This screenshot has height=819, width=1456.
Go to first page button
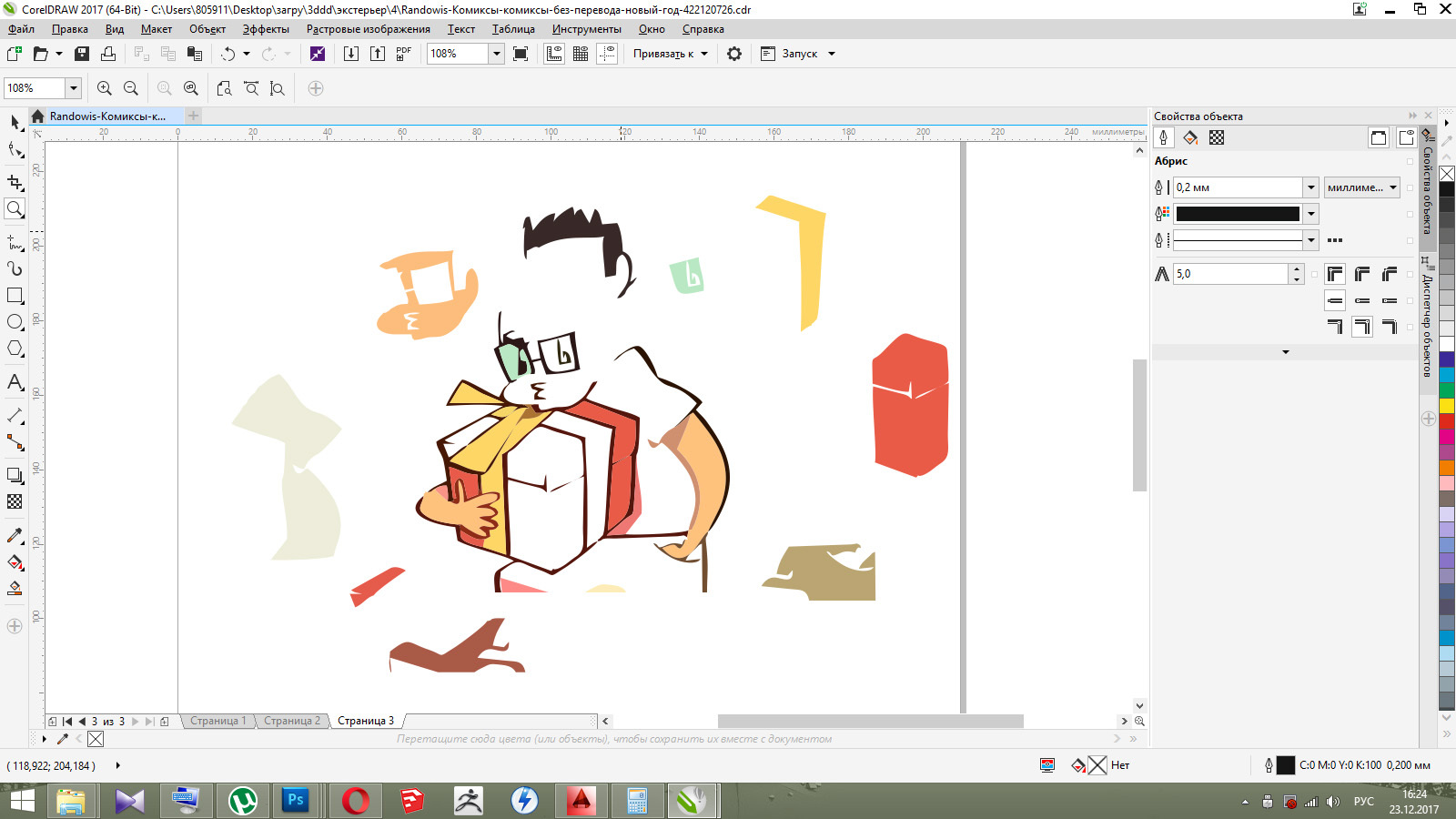pos(67,721)
